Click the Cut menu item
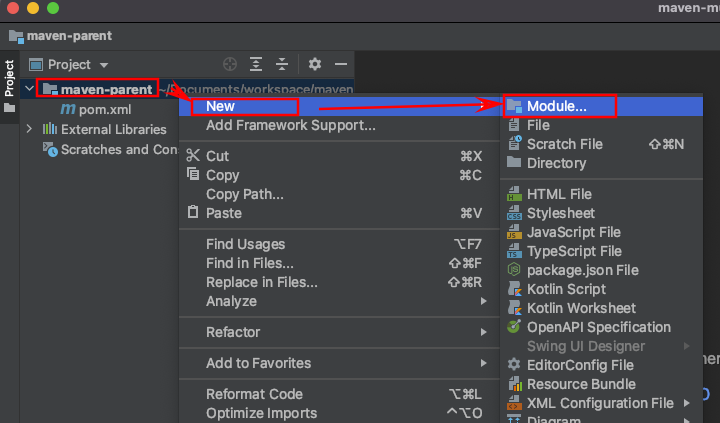720x423 pixels. coord(339,156)
